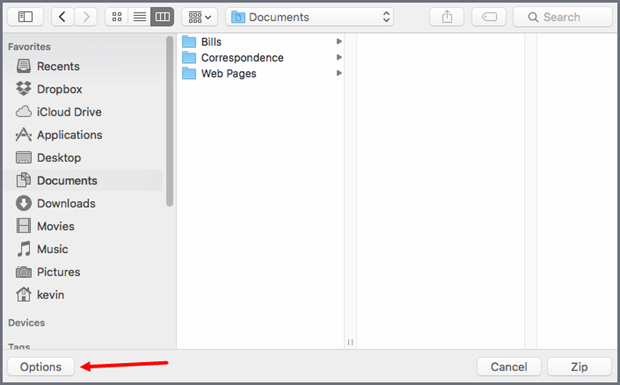Switch to column view
The image size is (620, 385).
162,17
